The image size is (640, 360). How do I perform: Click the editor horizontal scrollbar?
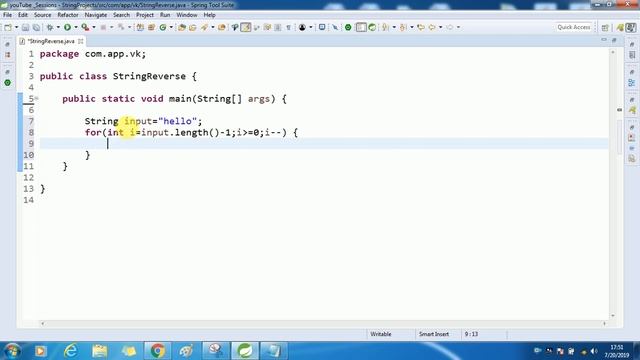(x=323, y=324)
